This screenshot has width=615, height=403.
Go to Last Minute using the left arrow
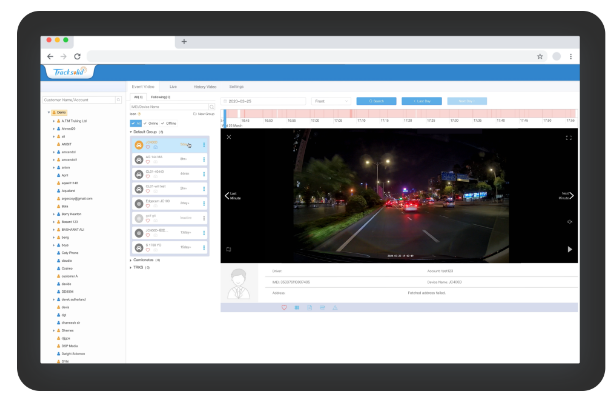click(x=228, y=196)
